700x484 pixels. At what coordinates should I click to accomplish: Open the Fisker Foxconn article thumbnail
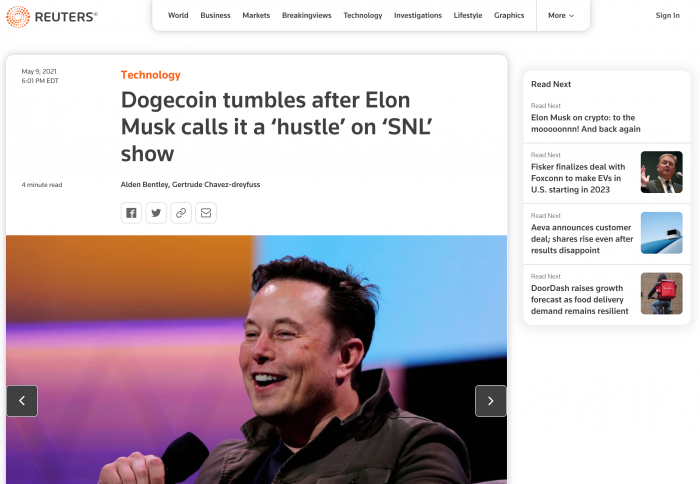coord(662,172)
